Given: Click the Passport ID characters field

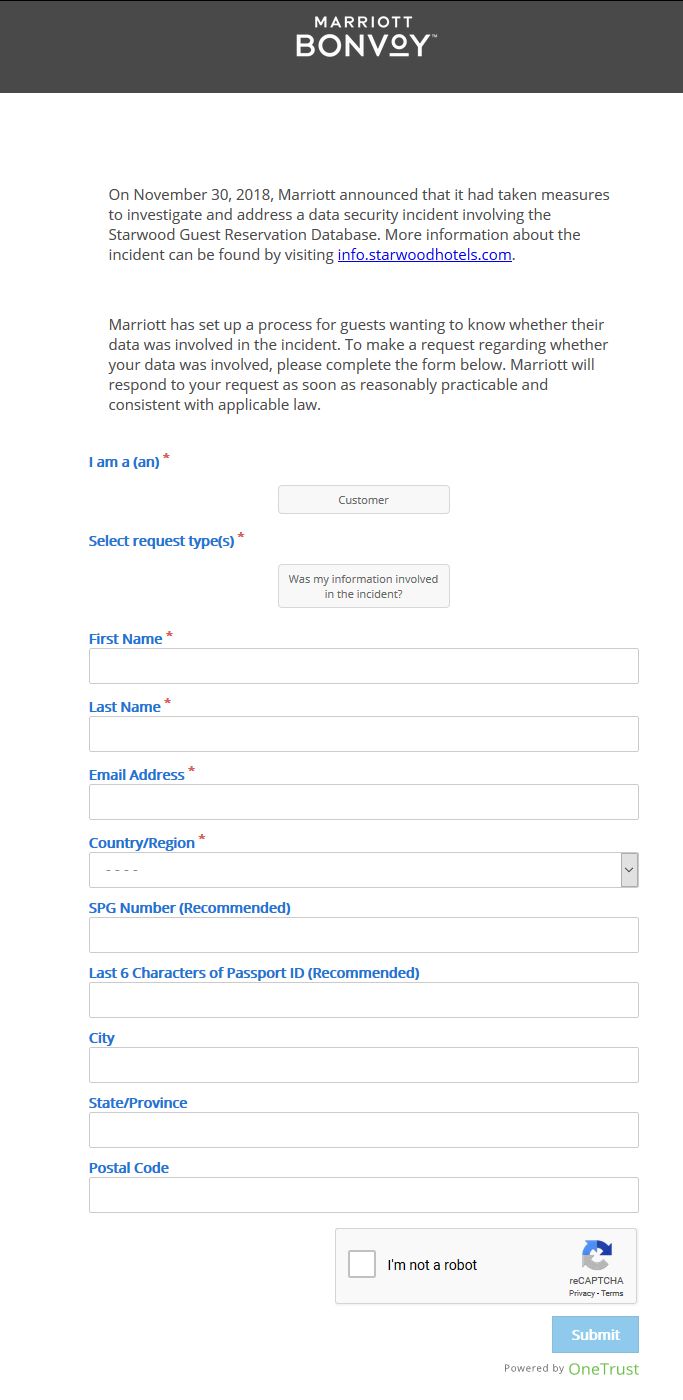Looking at the screenshot, I should pos(364,1000).
